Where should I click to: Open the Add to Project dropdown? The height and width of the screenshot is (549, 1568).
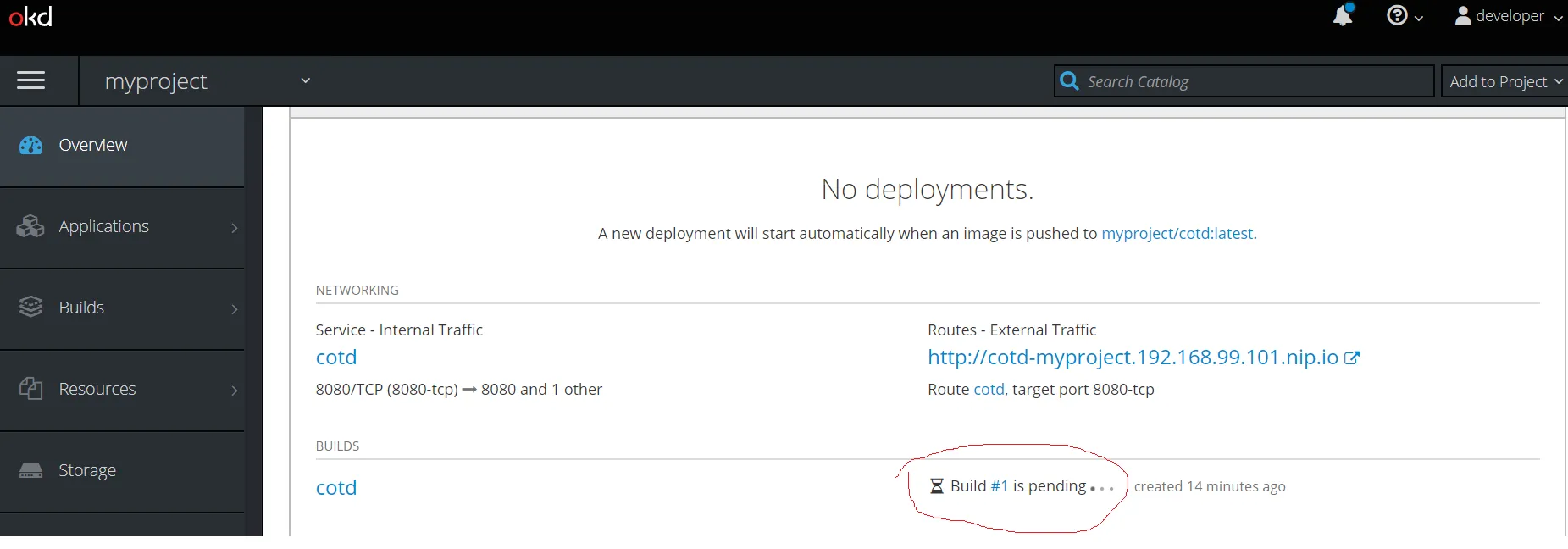pos(1504,81)
